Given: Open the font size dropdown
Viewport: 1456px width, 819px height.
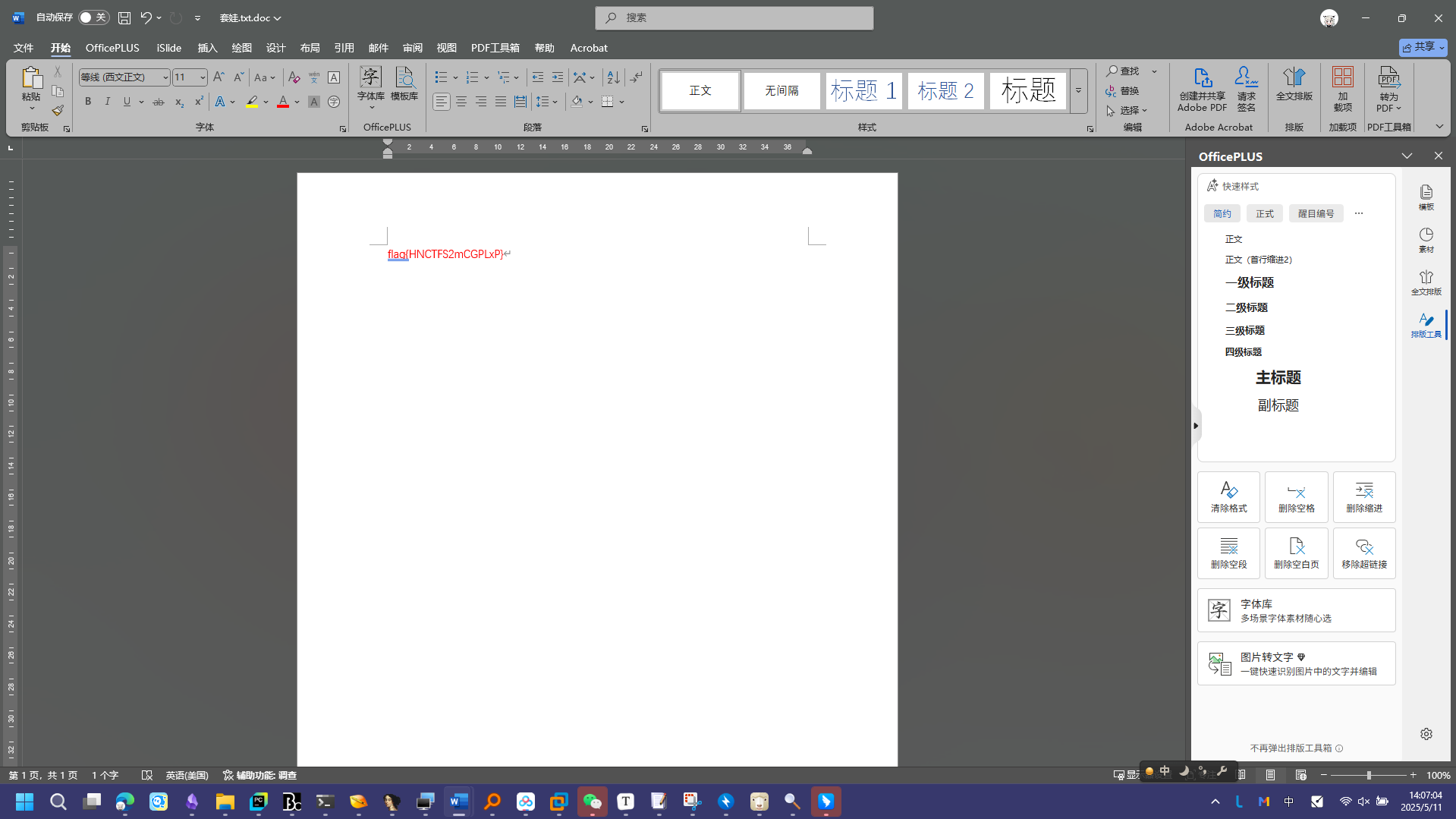Looking at the screenshot, I should tap(203, 77).
